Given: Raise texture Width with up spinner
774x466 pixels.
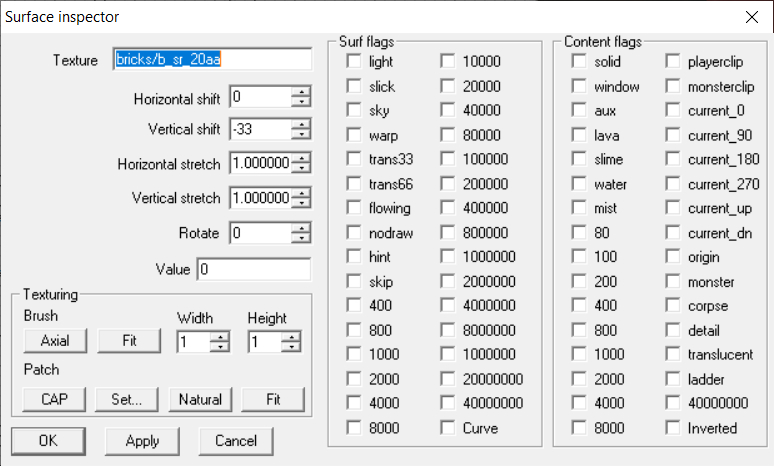Looking at the screenshot, I should point(220,336).
